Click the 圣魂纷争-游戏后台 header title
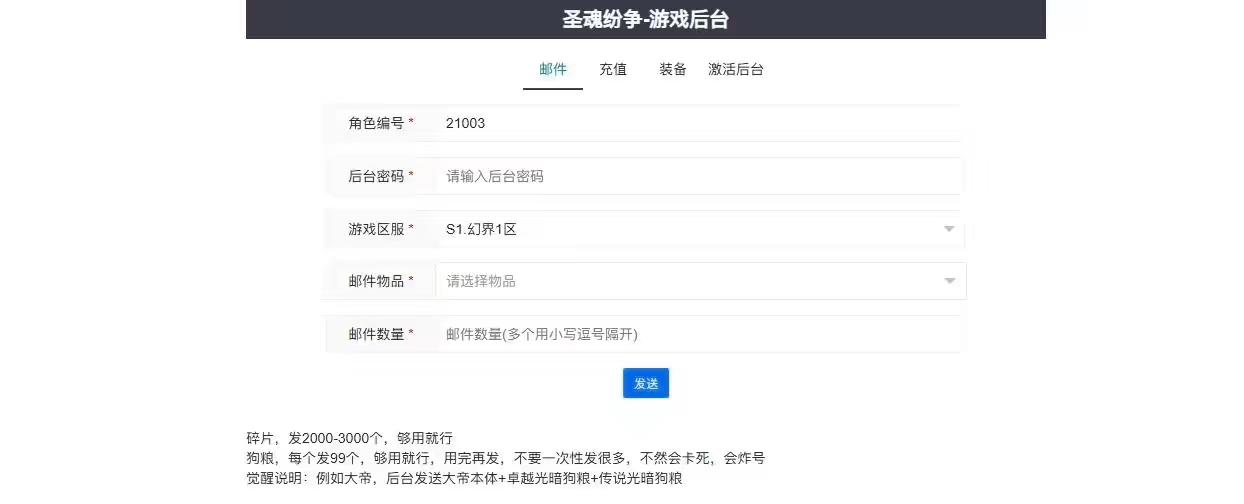1244x504 pixels. [x=645, y=19]
